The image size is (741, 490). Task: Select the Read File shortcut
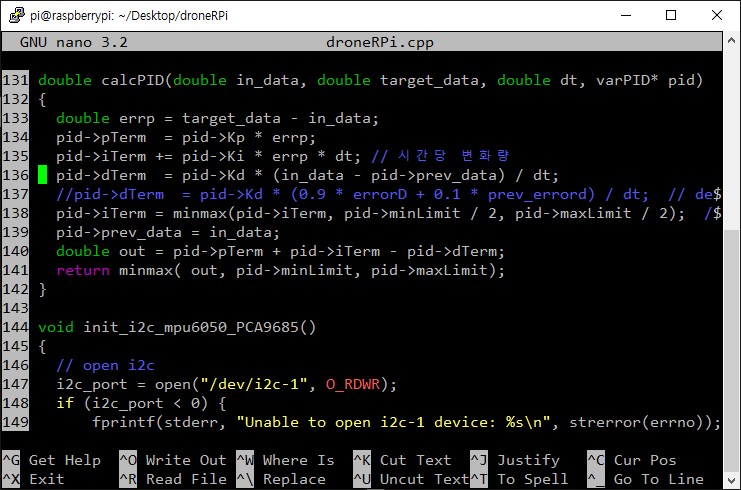click(x=185, y=479)
